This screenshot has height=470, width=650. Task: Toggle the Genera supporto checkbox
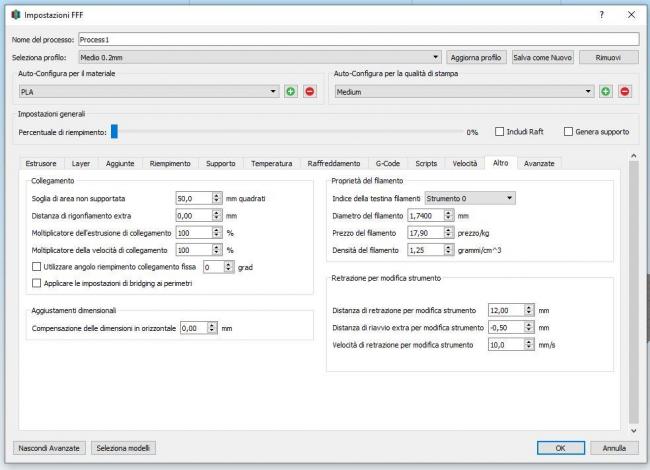click(568, 132)
